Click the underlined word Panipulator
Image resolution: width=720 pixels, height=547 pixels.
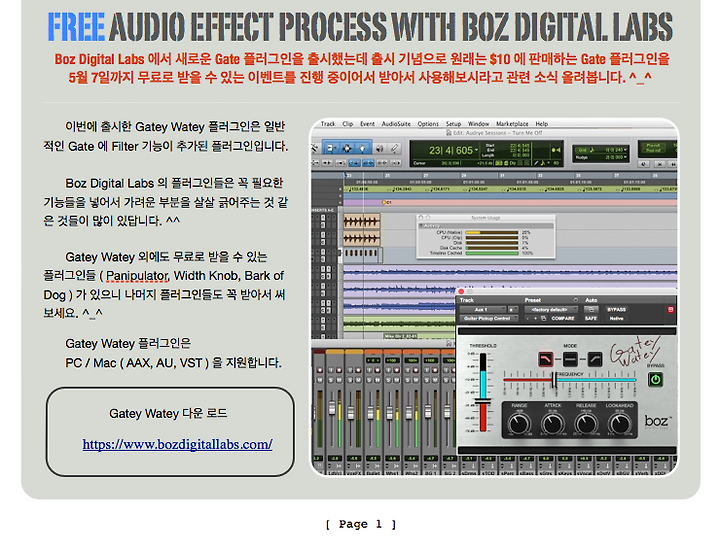coord(137,276)
